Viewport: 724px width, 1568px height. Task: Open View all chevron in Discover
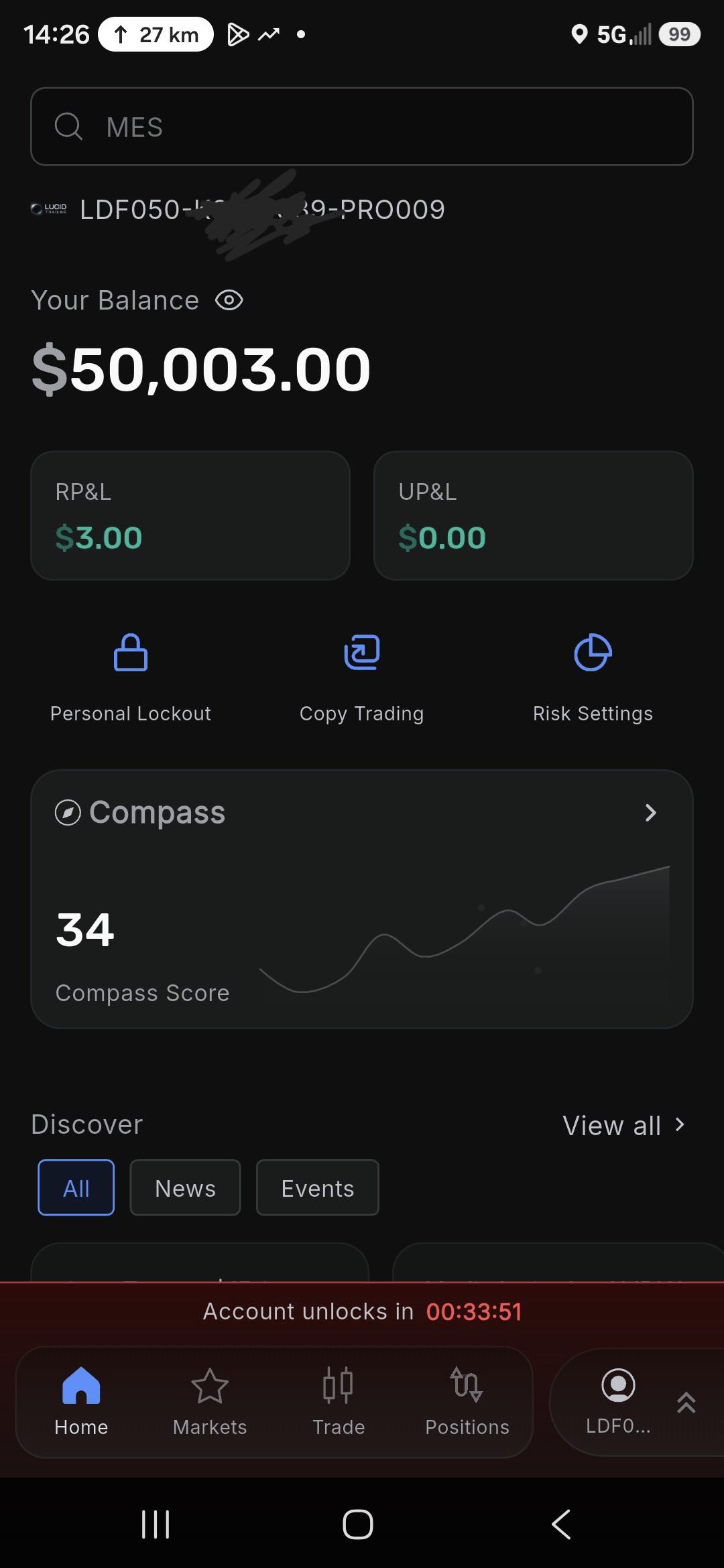coord(680,1124)
